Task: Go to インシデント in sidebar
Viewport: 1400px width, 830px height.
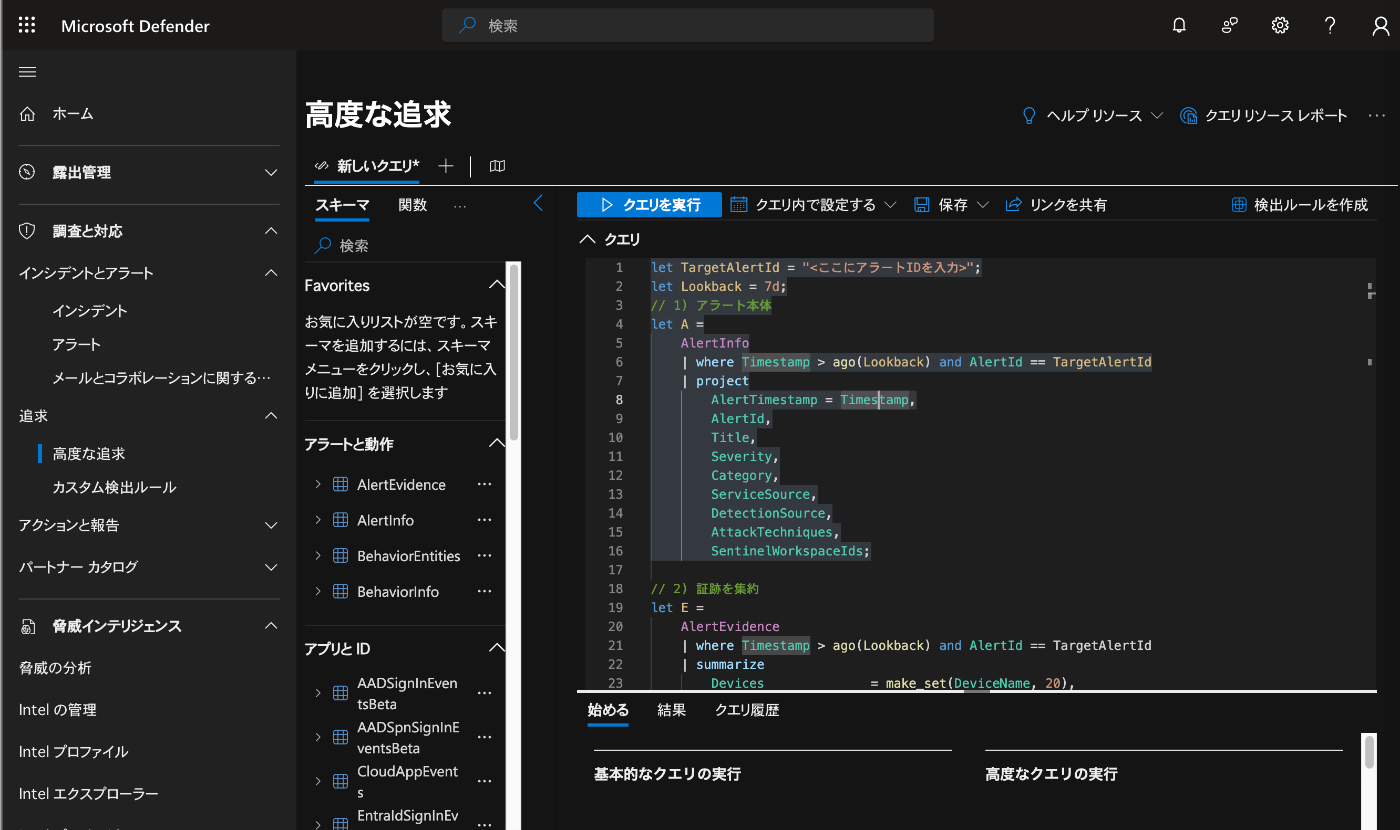Action: click(90, 310)
